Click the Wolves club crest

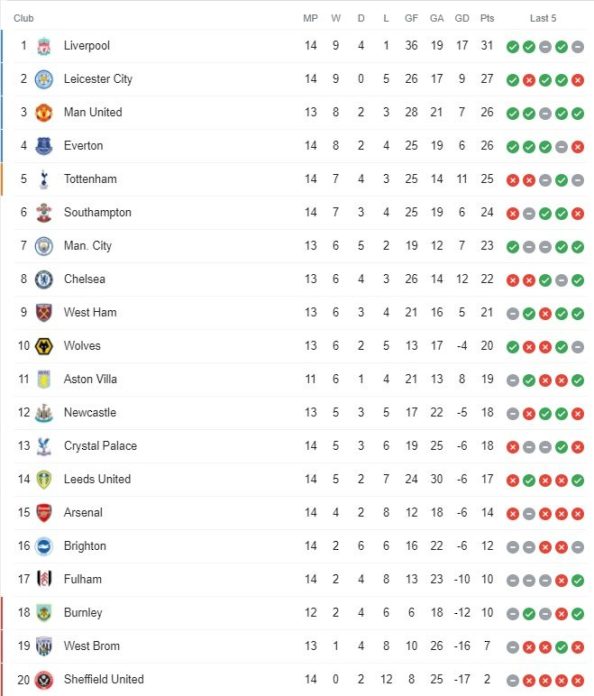tap(44, 346)
